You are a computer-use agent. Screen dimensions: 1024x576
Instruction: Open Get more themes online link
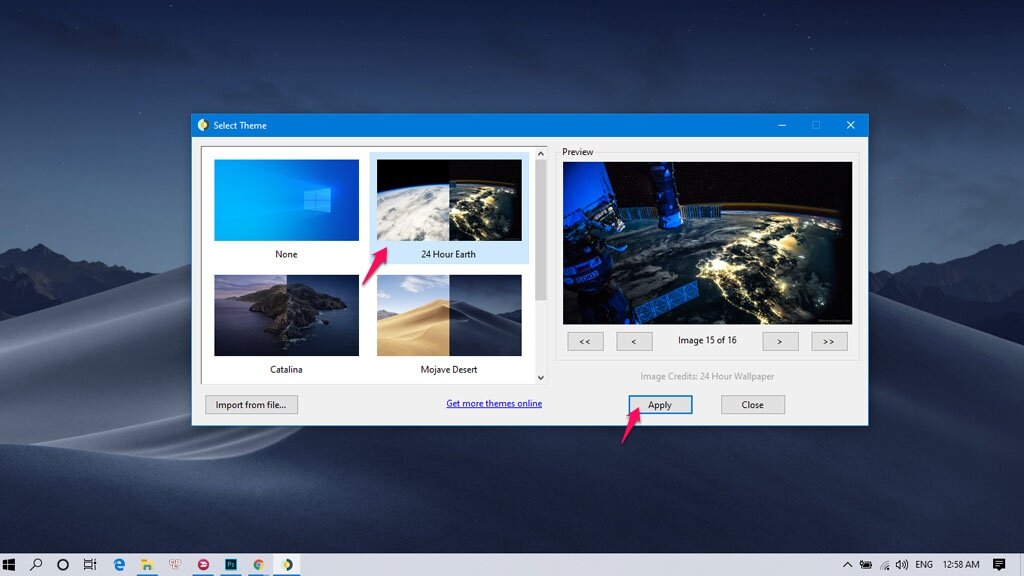pos(494,403)
